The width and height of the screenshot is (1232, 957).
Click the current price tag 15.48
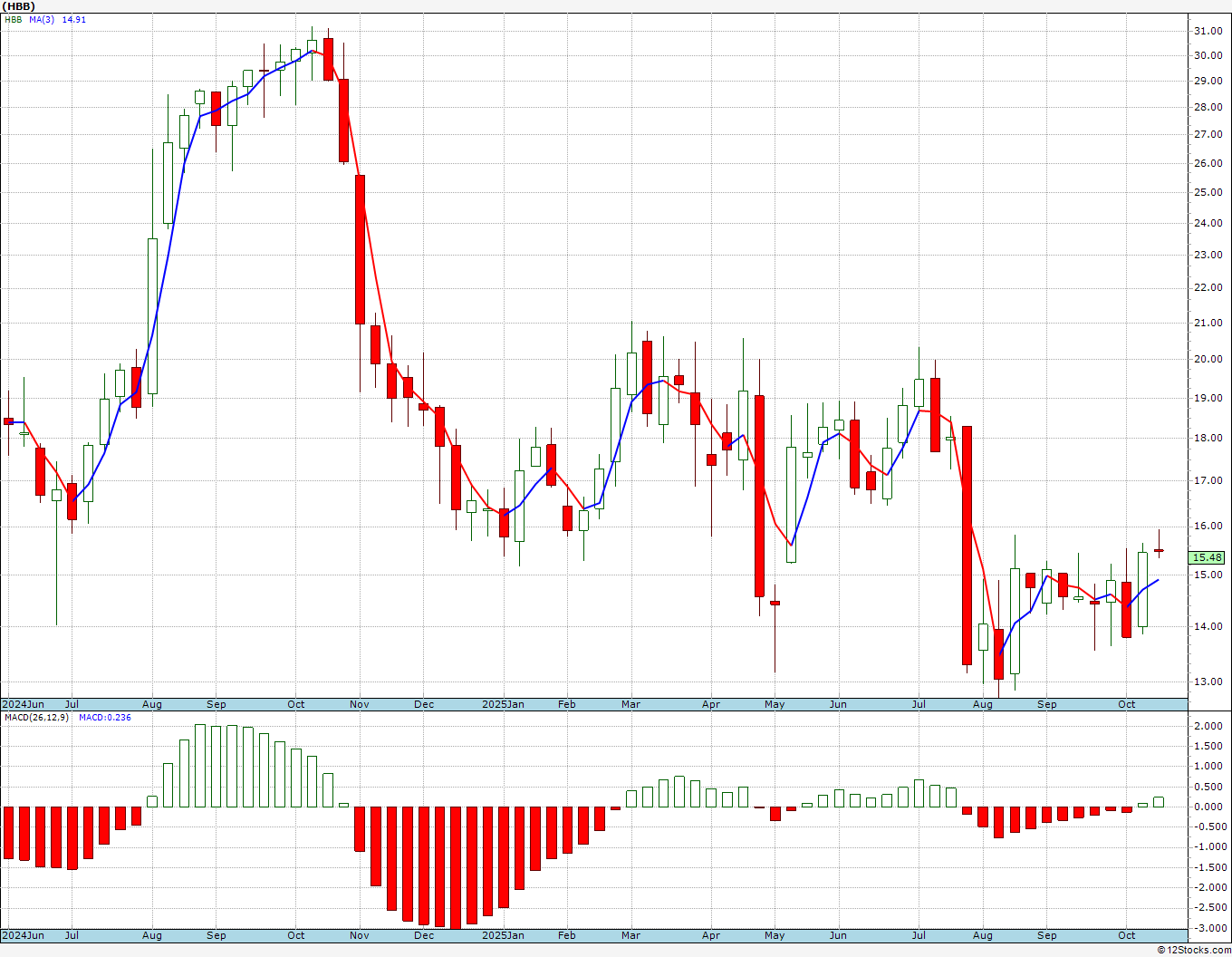(x=1208, y=558)
